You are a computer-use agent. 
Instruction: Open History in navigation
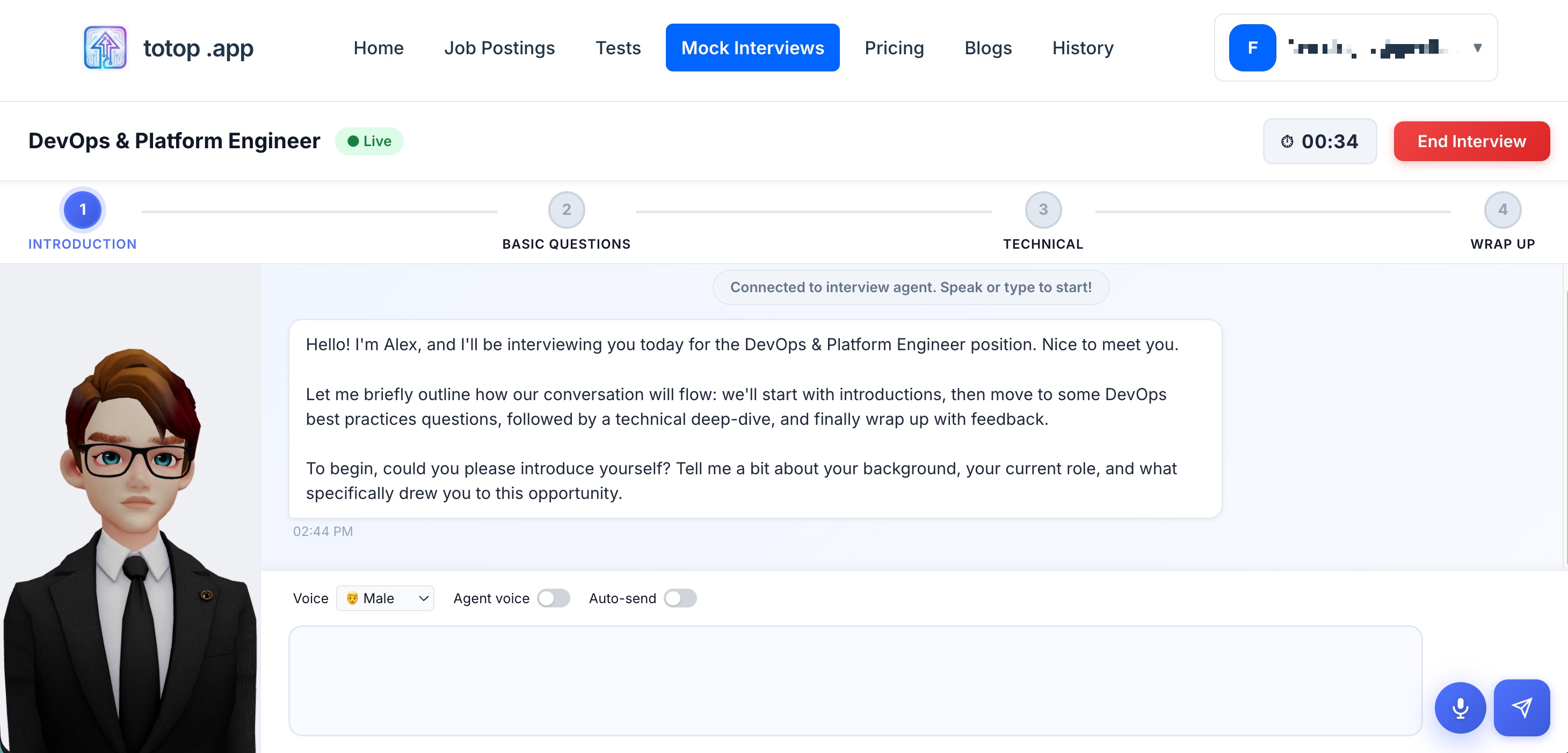tap(1083, 47)
